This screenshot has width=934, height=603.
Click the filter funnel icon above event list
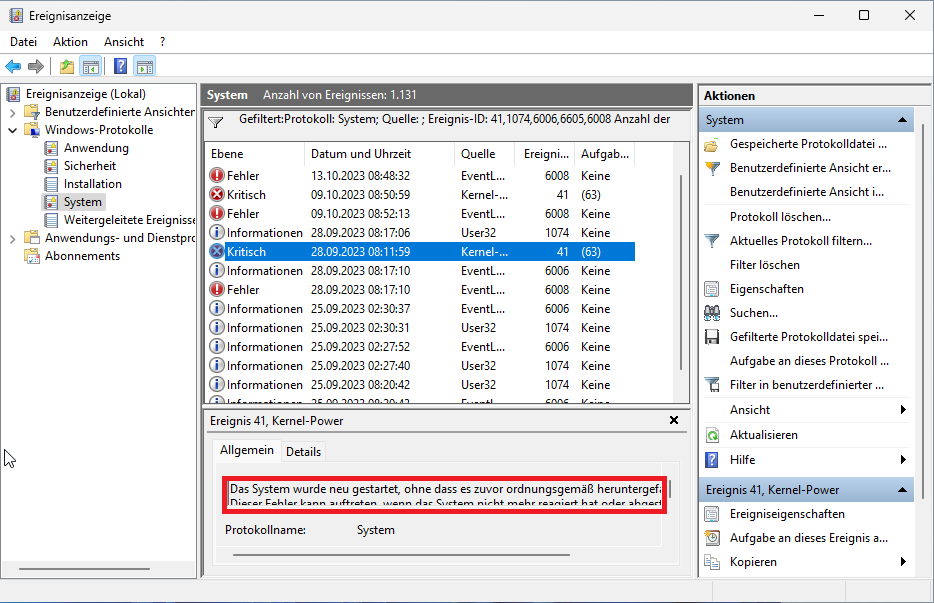point(215,122)
